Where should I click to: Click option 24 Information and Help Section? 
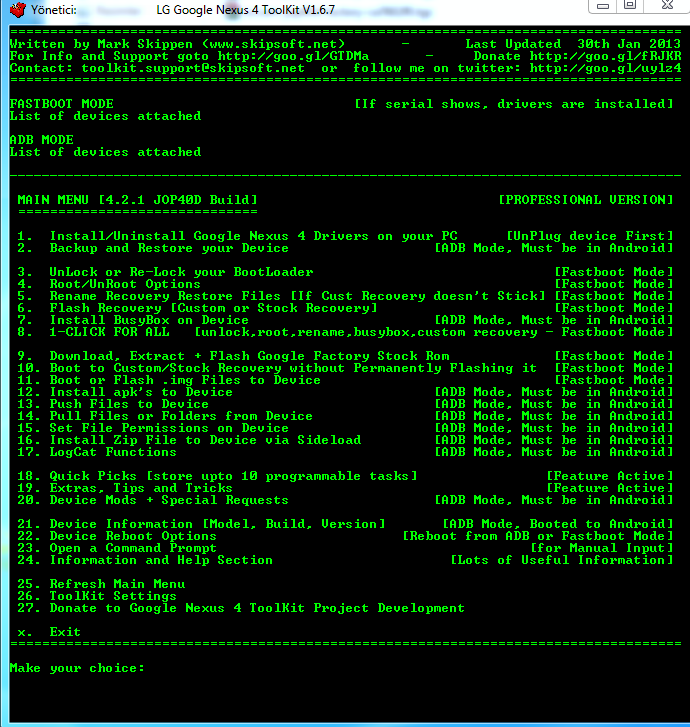pos(145,561)
